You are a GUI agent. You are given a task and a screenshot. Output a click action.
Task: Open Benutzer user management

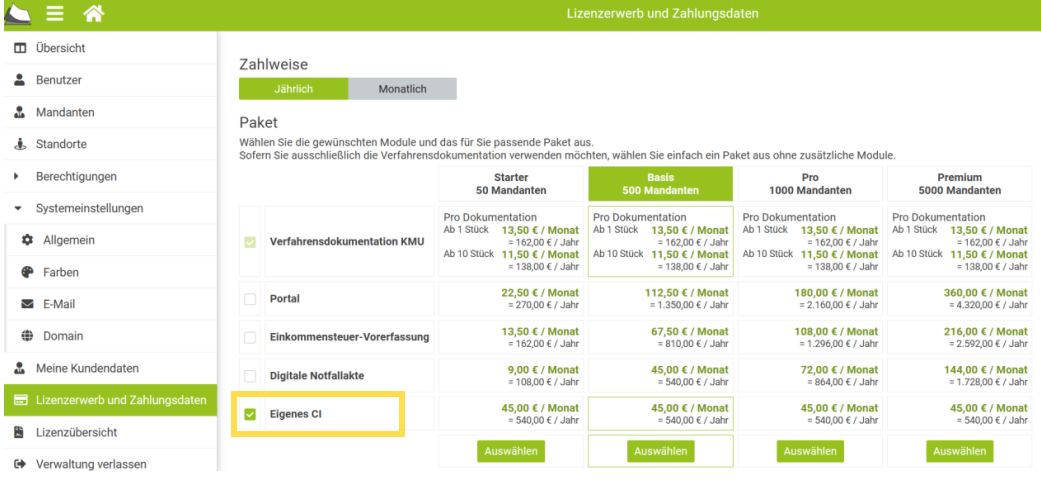pos(58,80)
